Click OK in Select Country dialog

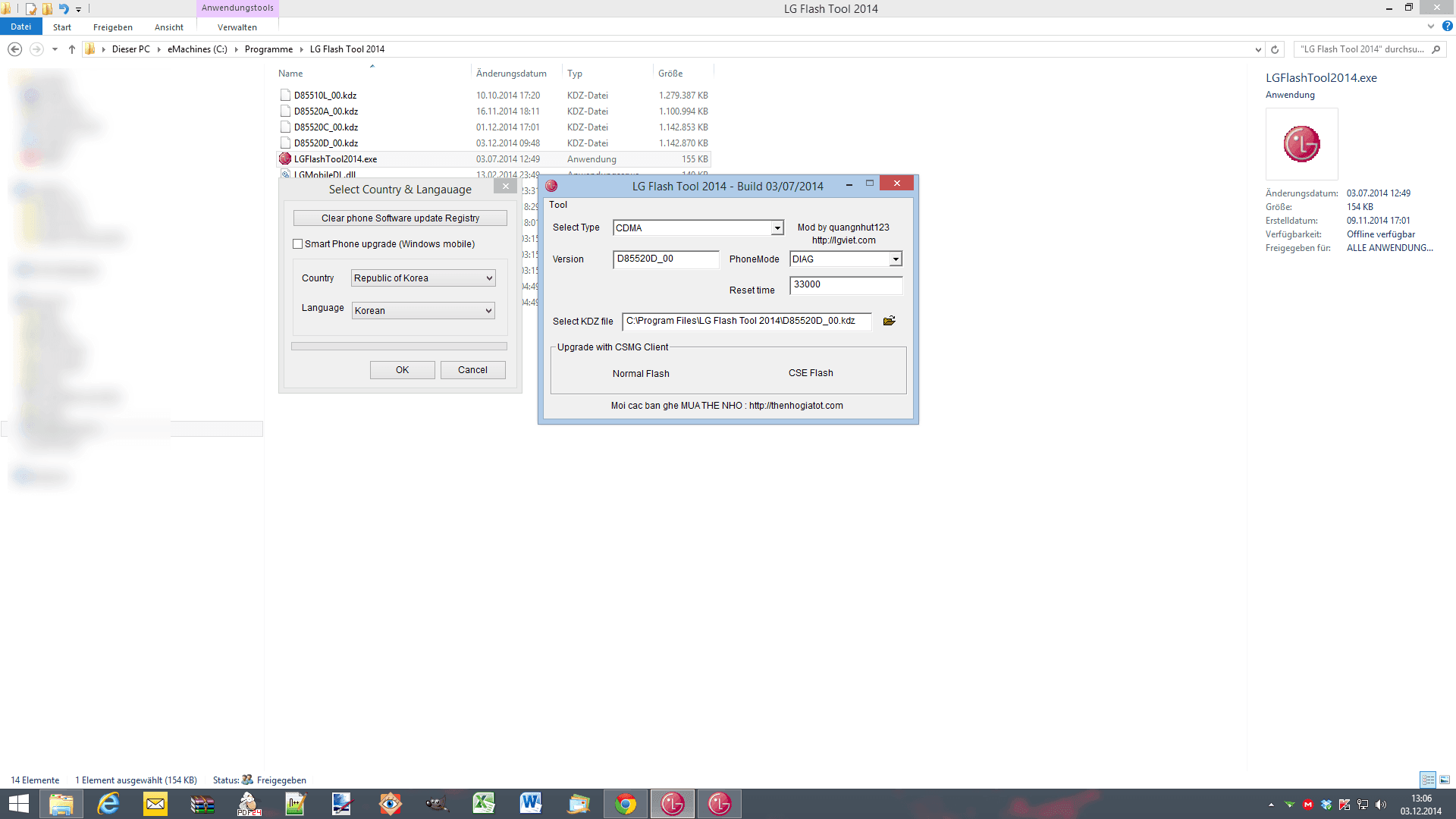[403, 370]
